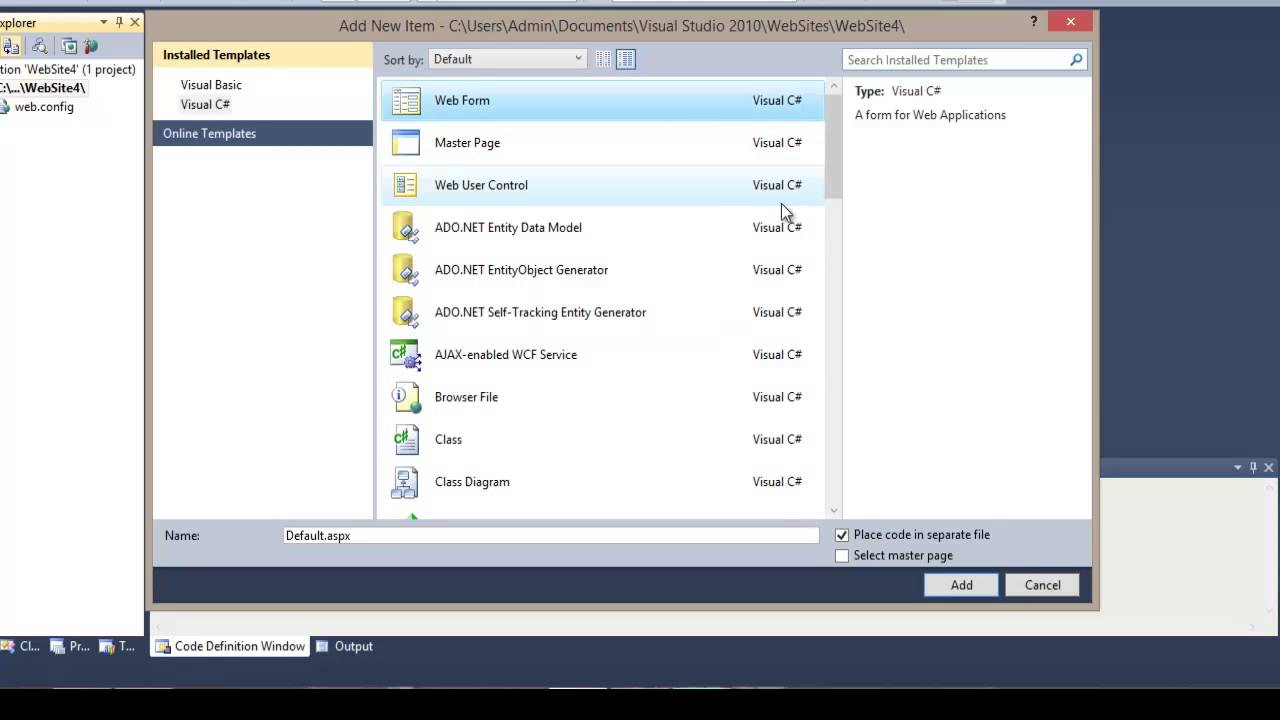Open lower-right panel window position dropdown
This screenshot has width=1280, height=720.
click(1238, 467)
